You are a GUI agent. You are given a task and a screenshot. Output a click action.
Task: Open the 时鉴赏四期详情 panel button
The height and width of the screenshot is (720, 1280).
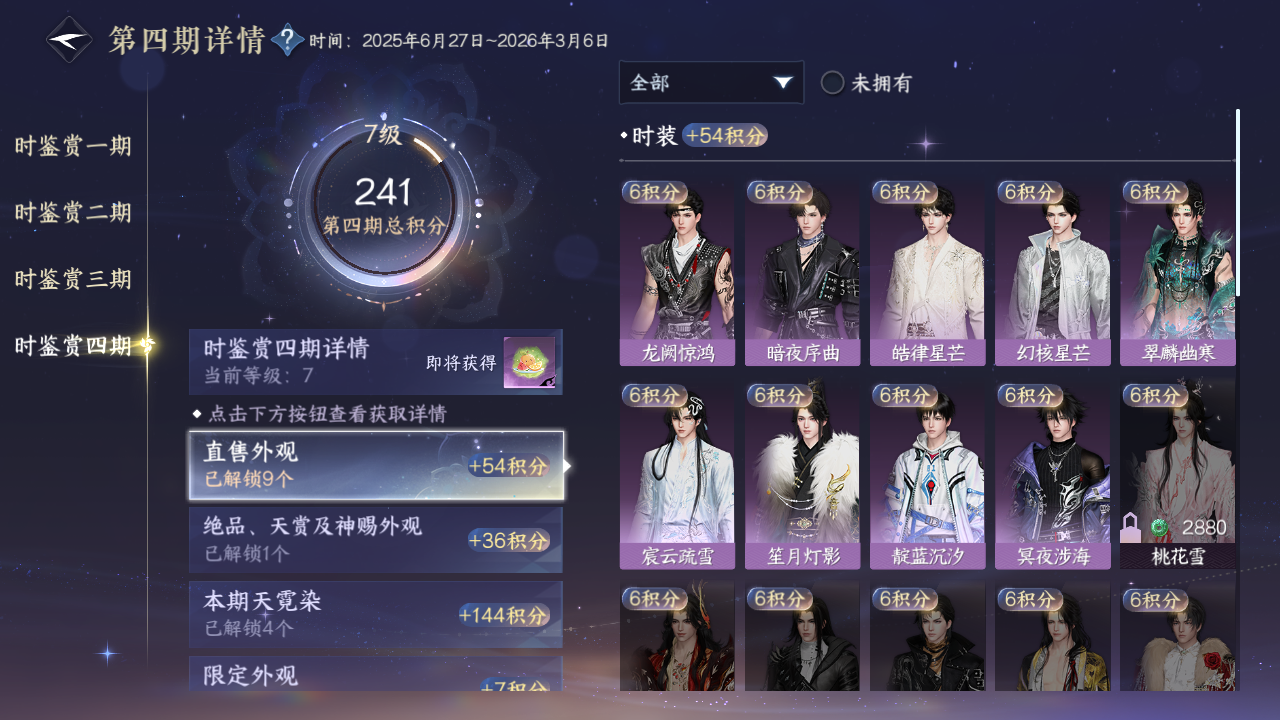point(376,362)
